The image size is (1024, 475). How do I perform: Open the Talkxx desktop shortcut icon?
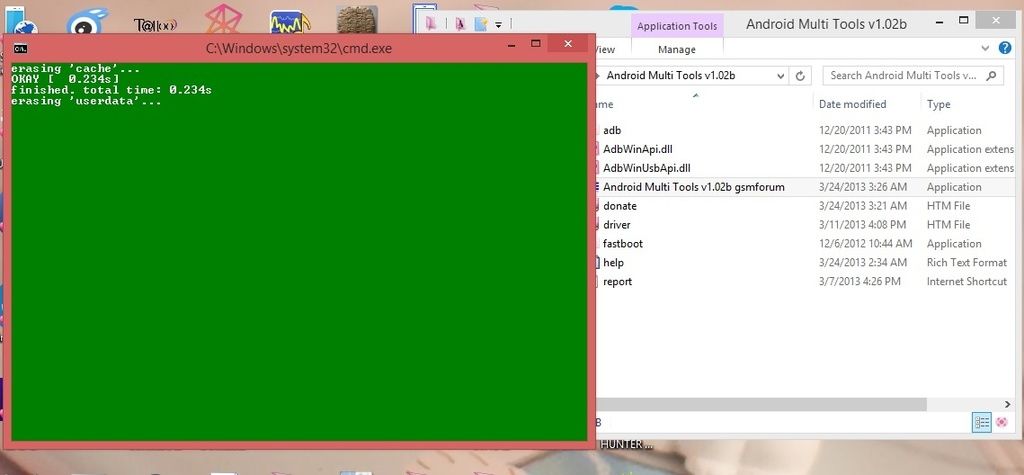point(155,22)
